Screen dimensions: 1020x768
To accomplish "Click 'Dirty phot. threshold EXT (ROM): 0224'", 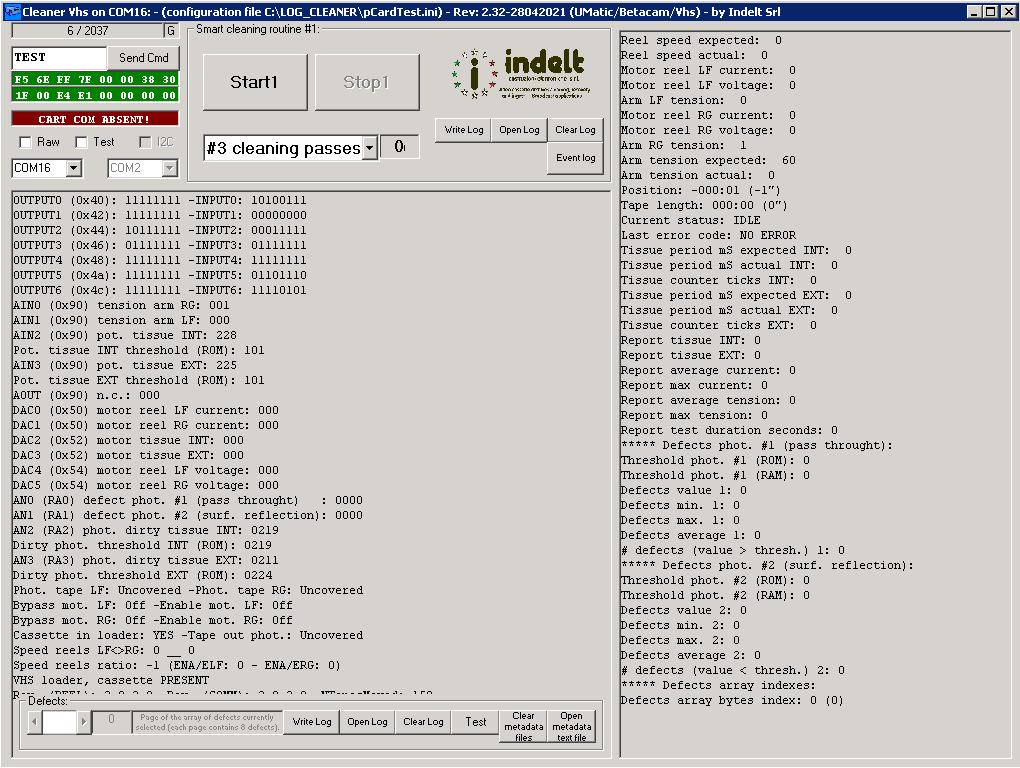I will pos(142,576).
